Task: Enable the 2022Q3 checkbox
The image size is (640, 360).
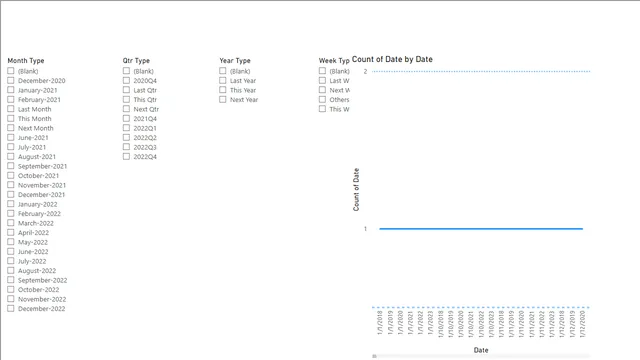Action: (126, 147)
